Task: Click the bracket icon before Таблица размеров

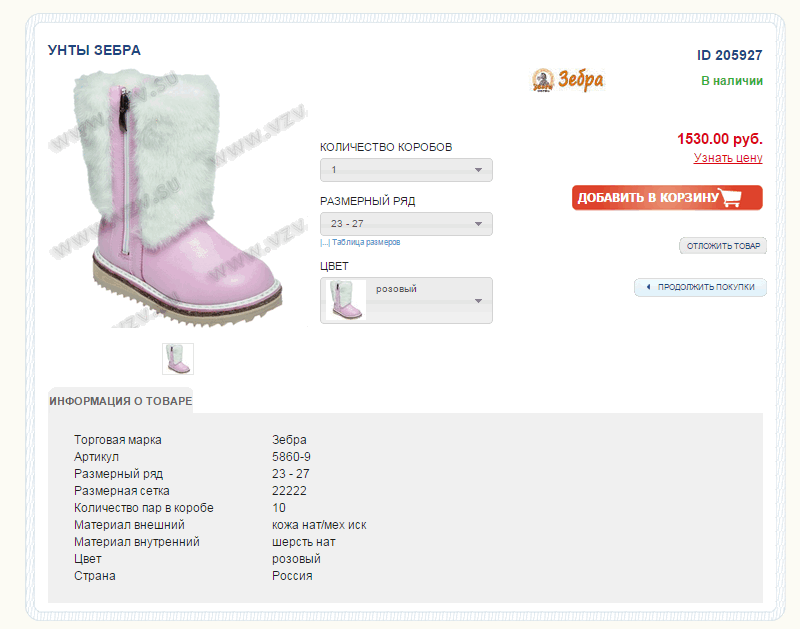Action: [x=324, y=243]
